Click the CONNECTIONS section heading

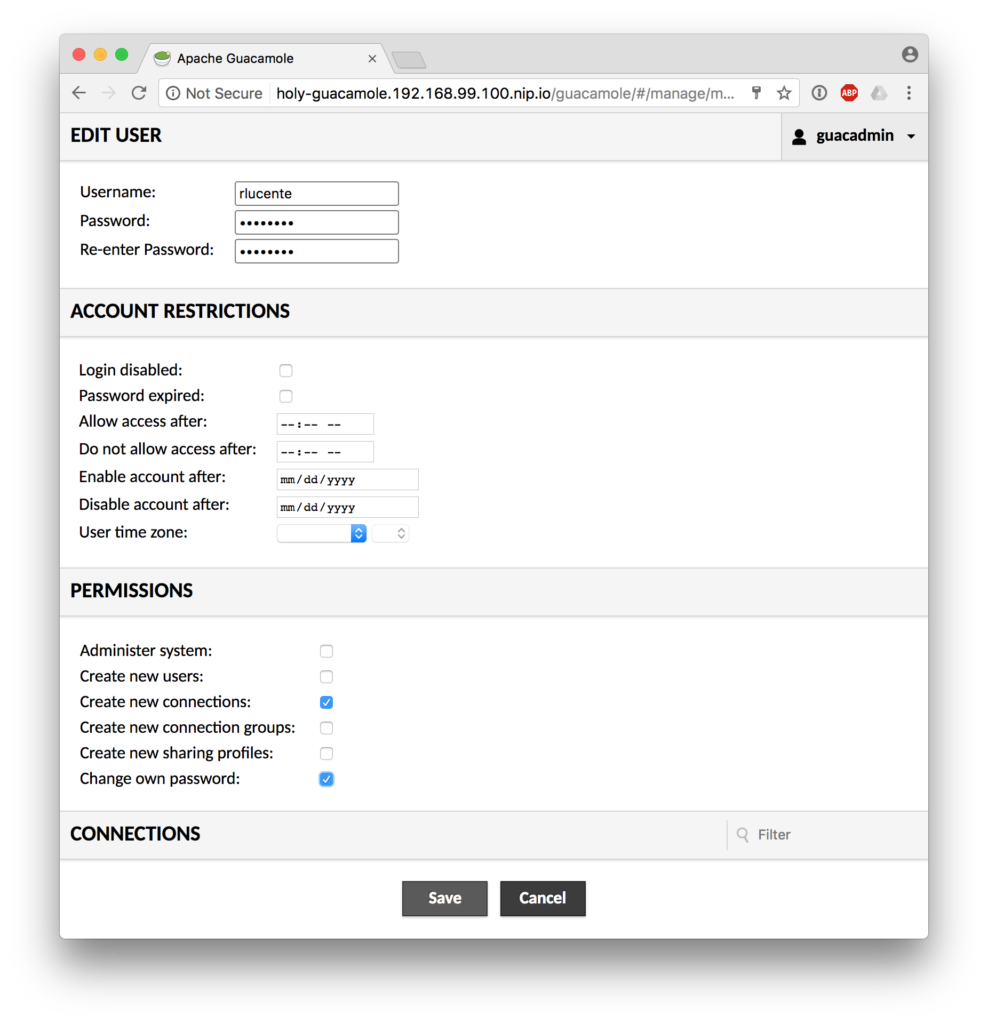[x=135, y=834]
